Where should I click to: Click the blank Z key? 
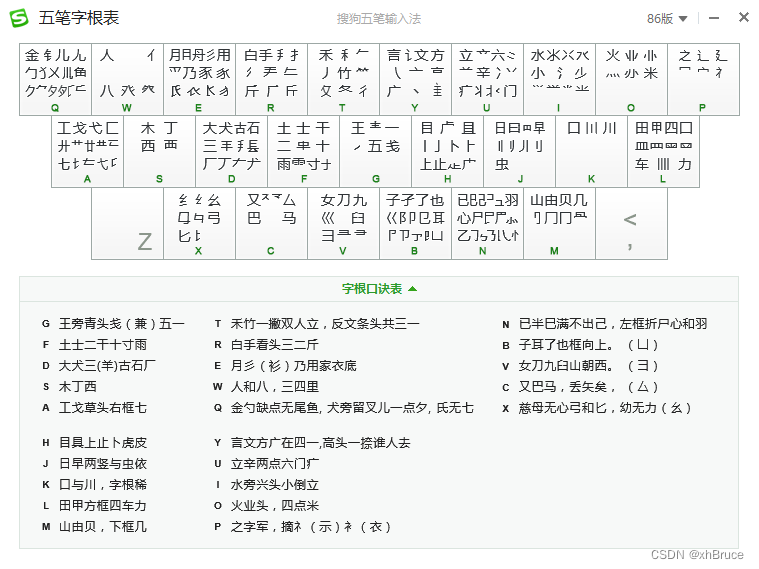click(x=128, y=224)
